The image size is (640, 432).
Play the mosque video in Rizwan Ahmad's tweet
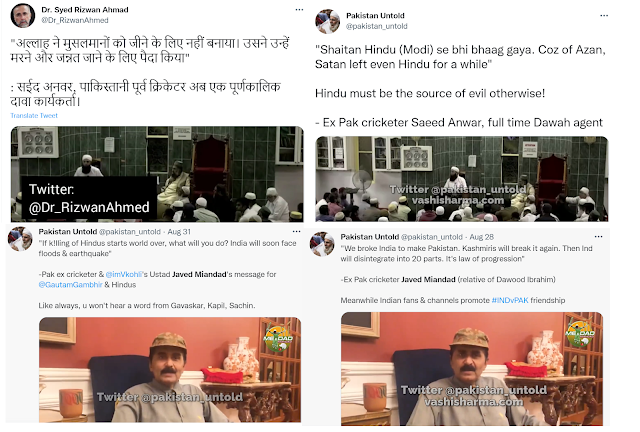click(x=157, y=174)
